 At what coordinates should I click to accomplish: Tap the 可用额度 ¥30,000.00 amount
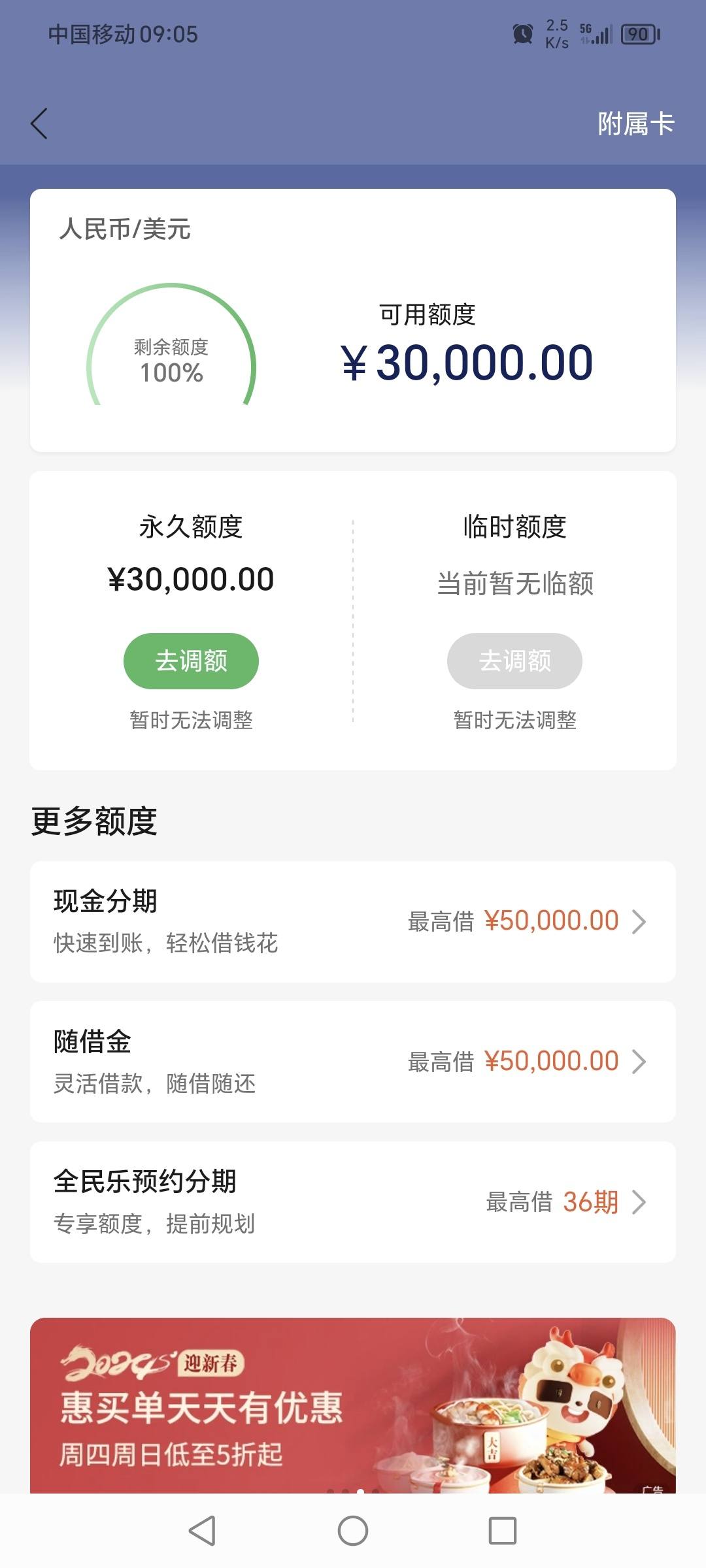point(467,363)
